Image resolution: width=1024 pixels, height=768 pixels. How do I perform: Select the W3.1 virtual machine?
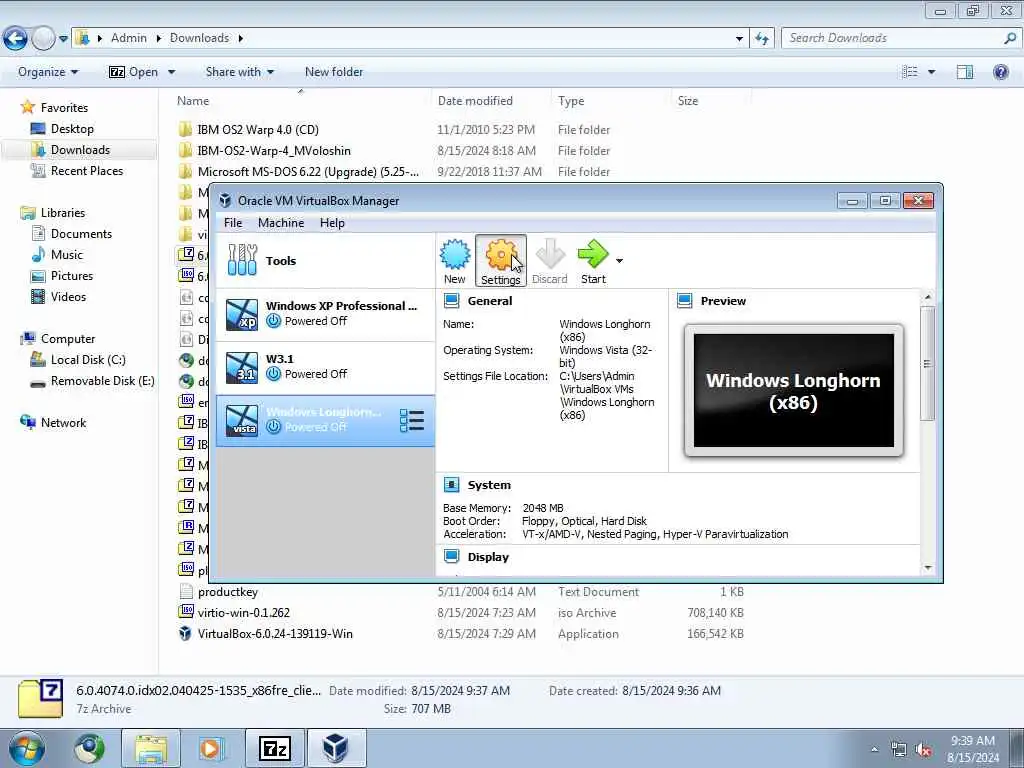tap(325, 367)
